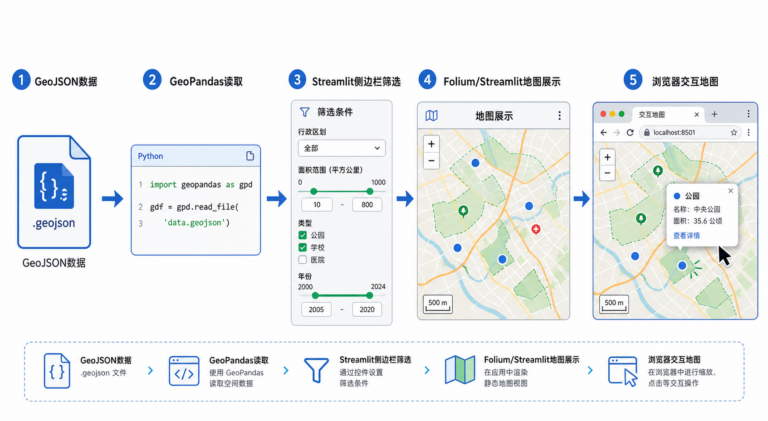Viewport: 768px width, 421px height.
Task: Go back in the browser window
Action: click(x=603, y=133)
